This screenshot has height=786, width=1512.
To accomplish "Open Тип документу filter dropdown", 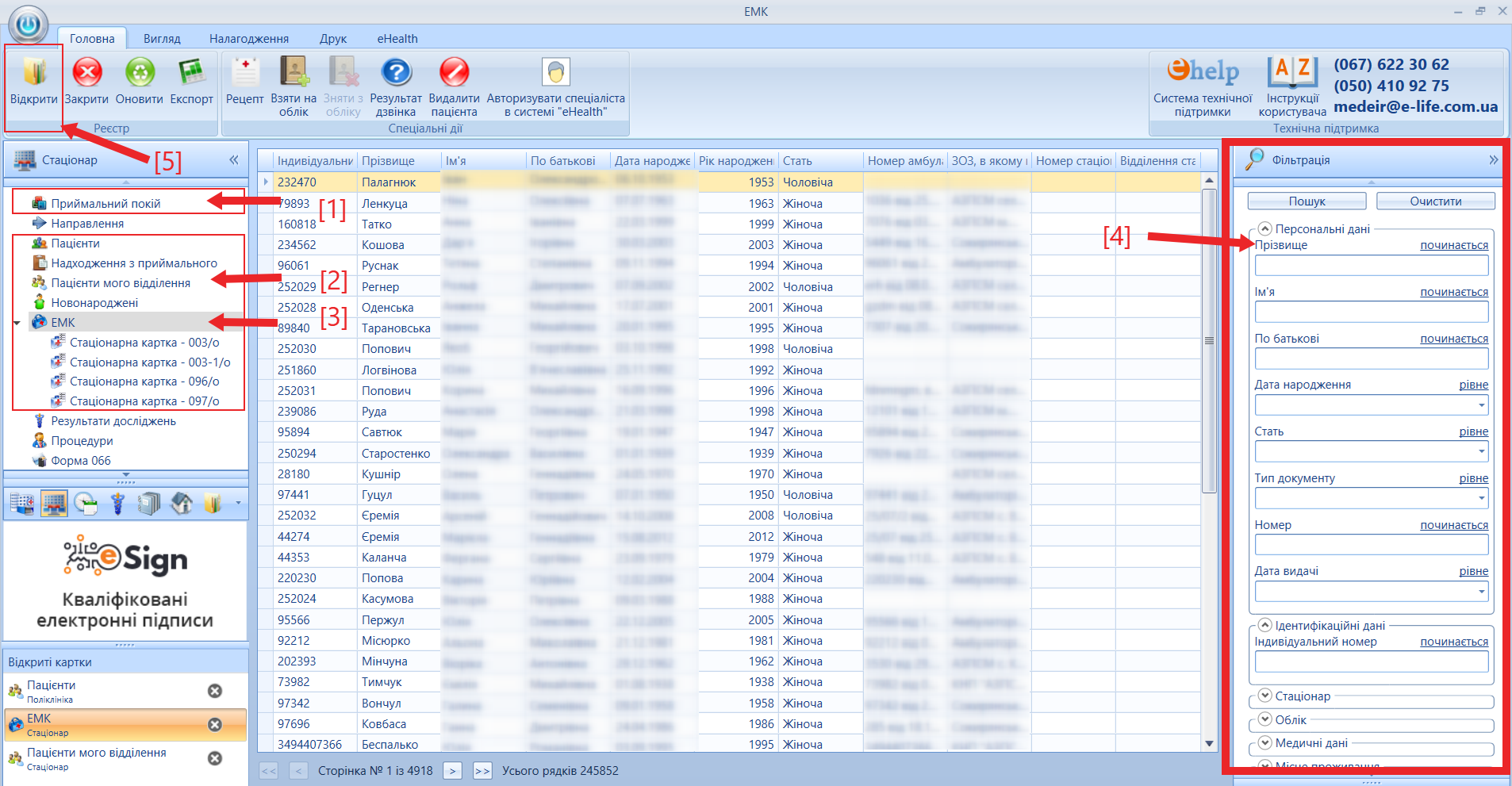I will [1481, 499].
